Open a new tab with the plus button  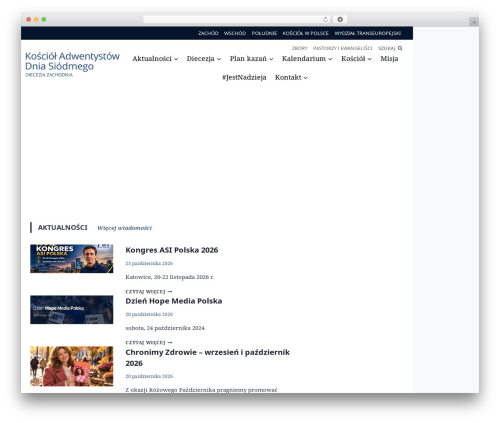click(x=474, y=22)
